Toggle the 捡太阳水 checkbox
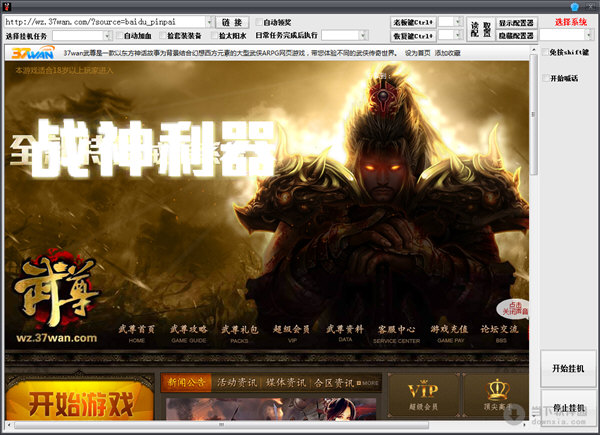This screenshot has height=435, width=600. click(x=215, y=36)
